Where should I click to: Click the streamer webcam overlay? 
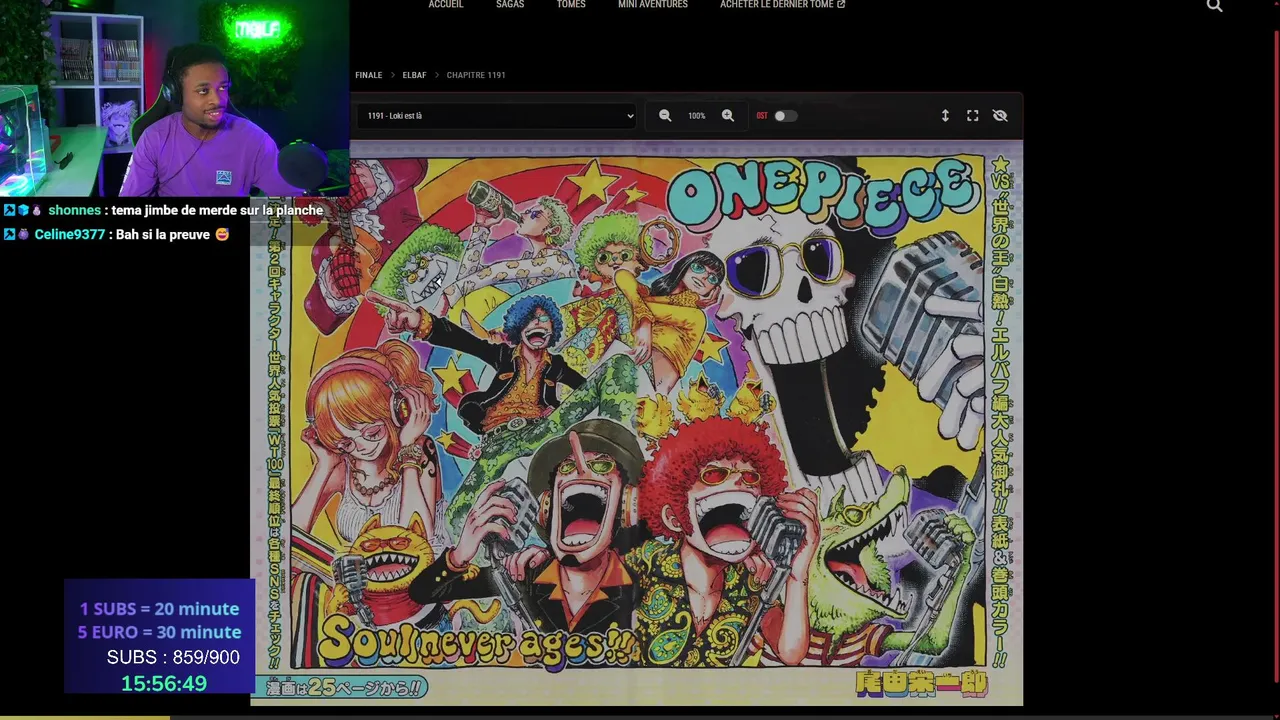click(174, 98)
